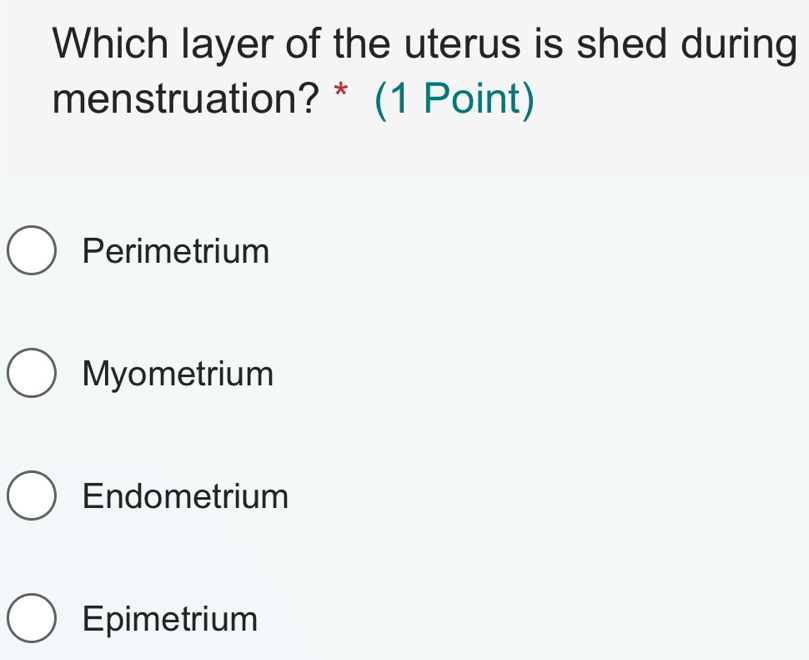Select the Epimetrium radio button
Image resolution: width=809 pixels, height=660 pixels.
pos(32,619)
